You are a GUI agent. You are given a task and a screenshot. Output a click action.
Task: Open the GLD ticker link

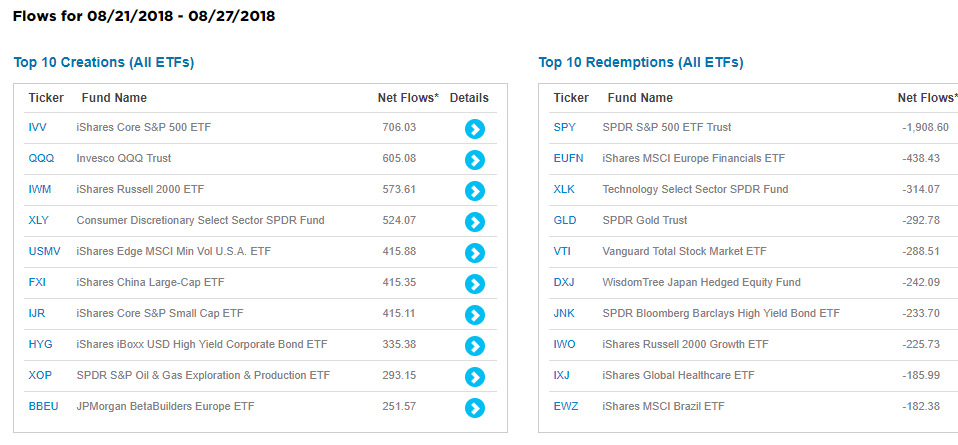click(565, 220)
